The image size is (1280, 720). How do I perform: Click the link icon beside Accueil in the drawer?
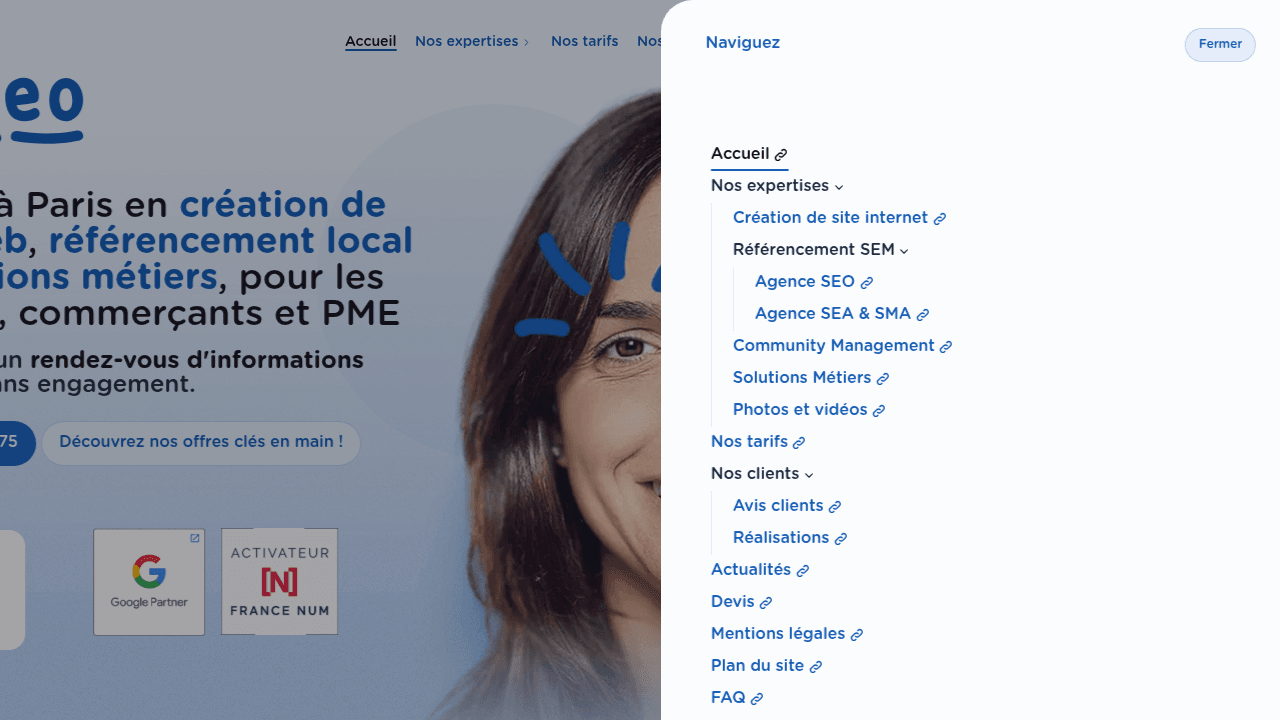click(x=781, y=155)
